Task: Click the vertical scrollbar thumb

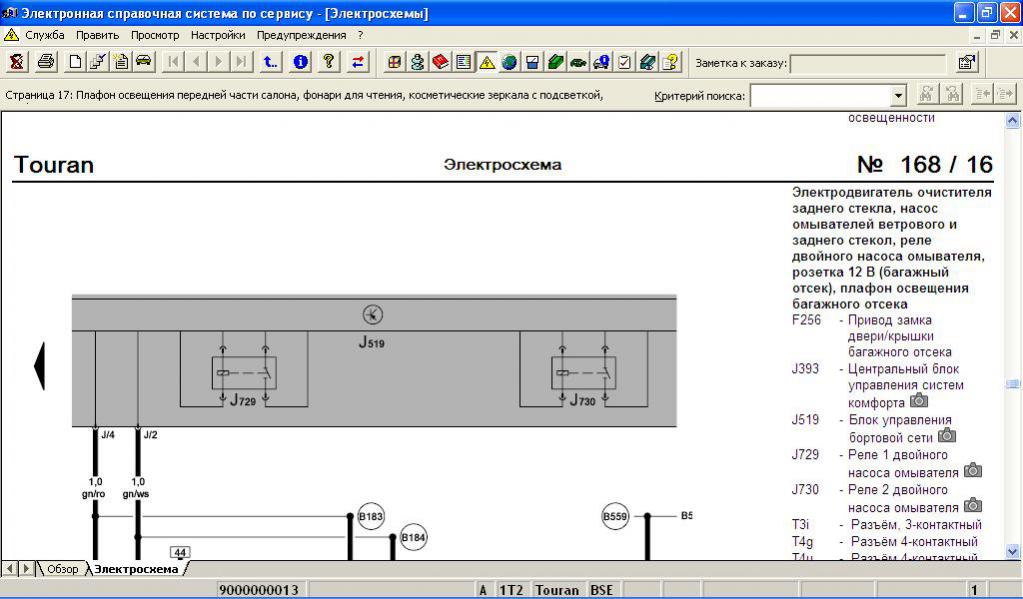Action: pyautogui.click(x=1013, y=384)
